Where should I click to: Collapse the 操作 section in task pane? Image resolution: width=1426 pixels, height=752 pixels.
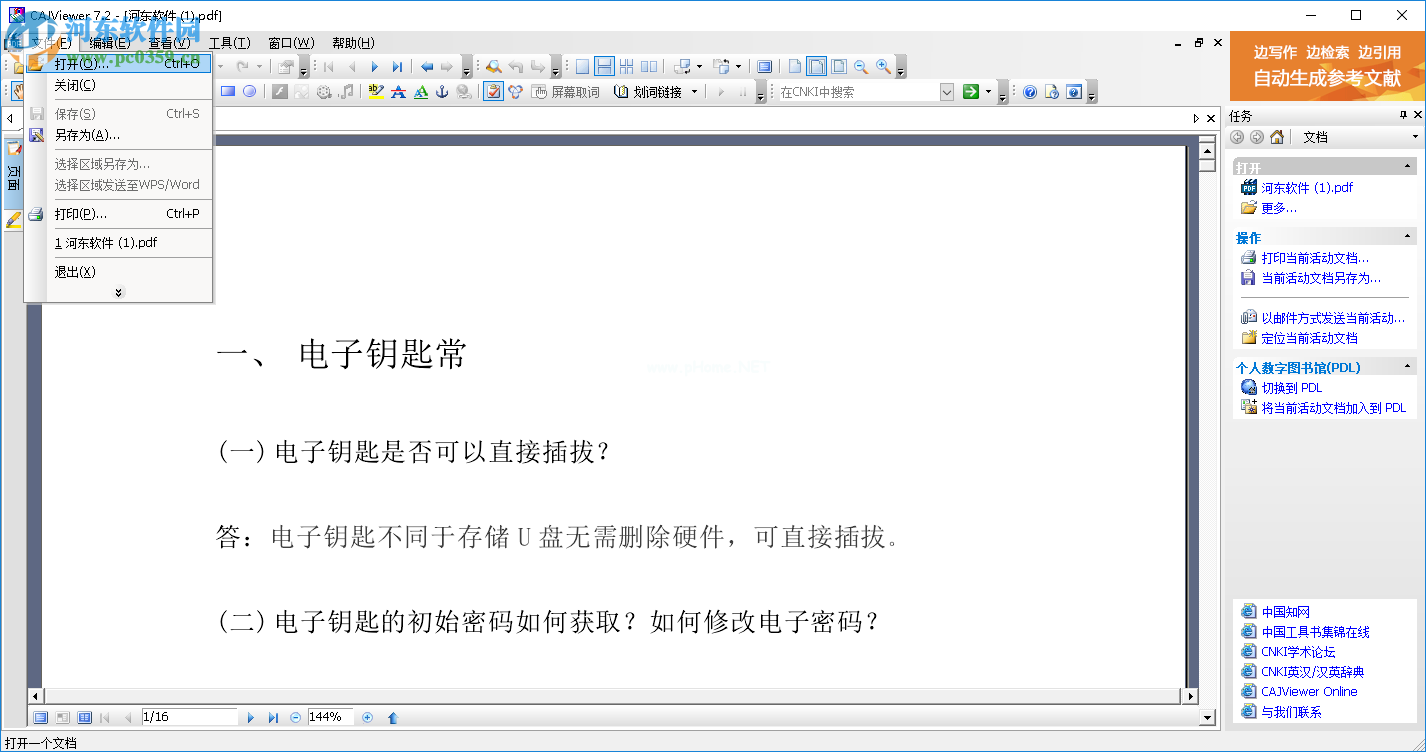(x=1409, y=237)
